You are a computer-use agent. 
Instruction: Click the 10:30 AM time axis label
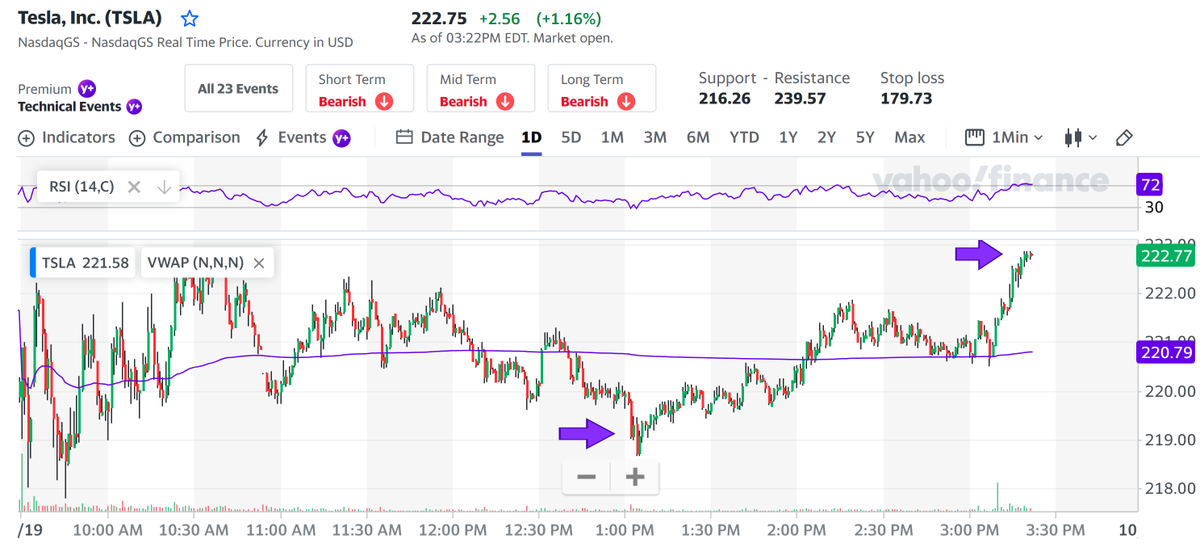tap(195, 529)
